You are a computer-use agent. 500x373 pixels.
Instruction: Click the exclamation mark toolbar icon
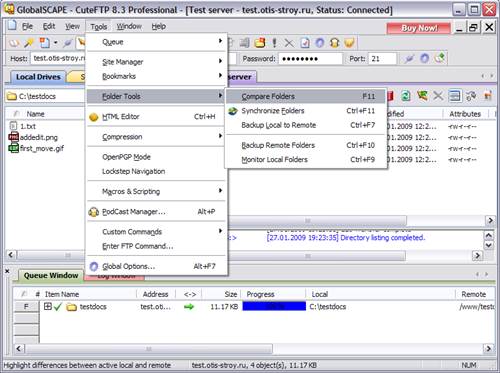pos(274,42)
